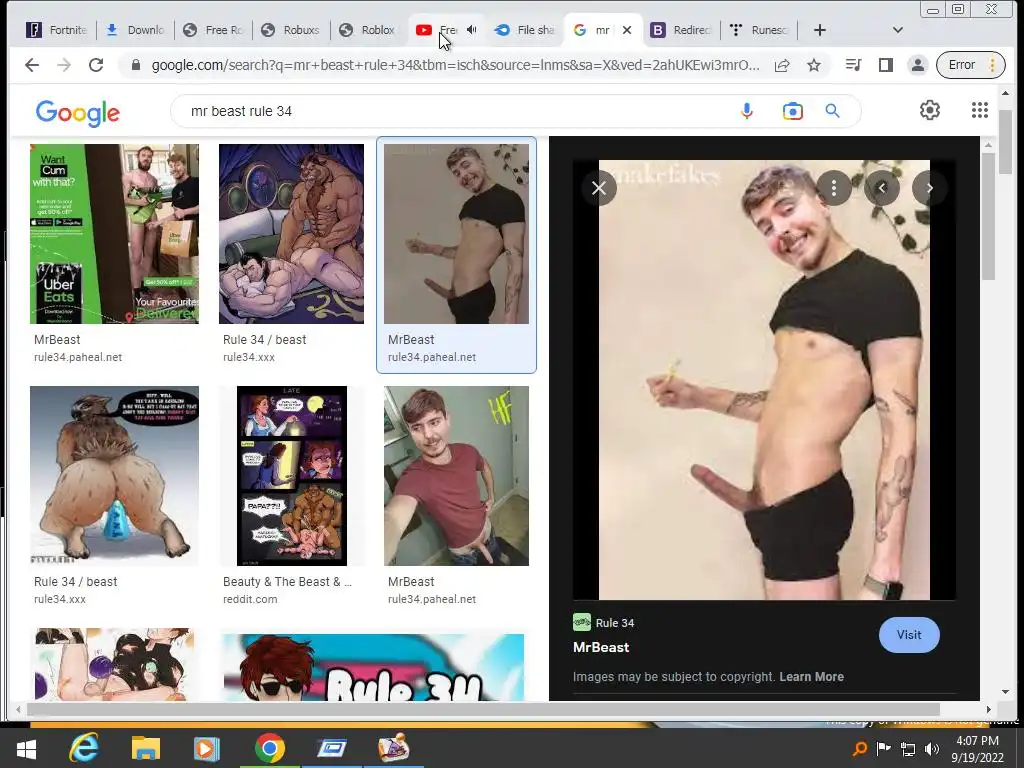
Task: Open the preview's three-dot more options
Action: [833, 188]
